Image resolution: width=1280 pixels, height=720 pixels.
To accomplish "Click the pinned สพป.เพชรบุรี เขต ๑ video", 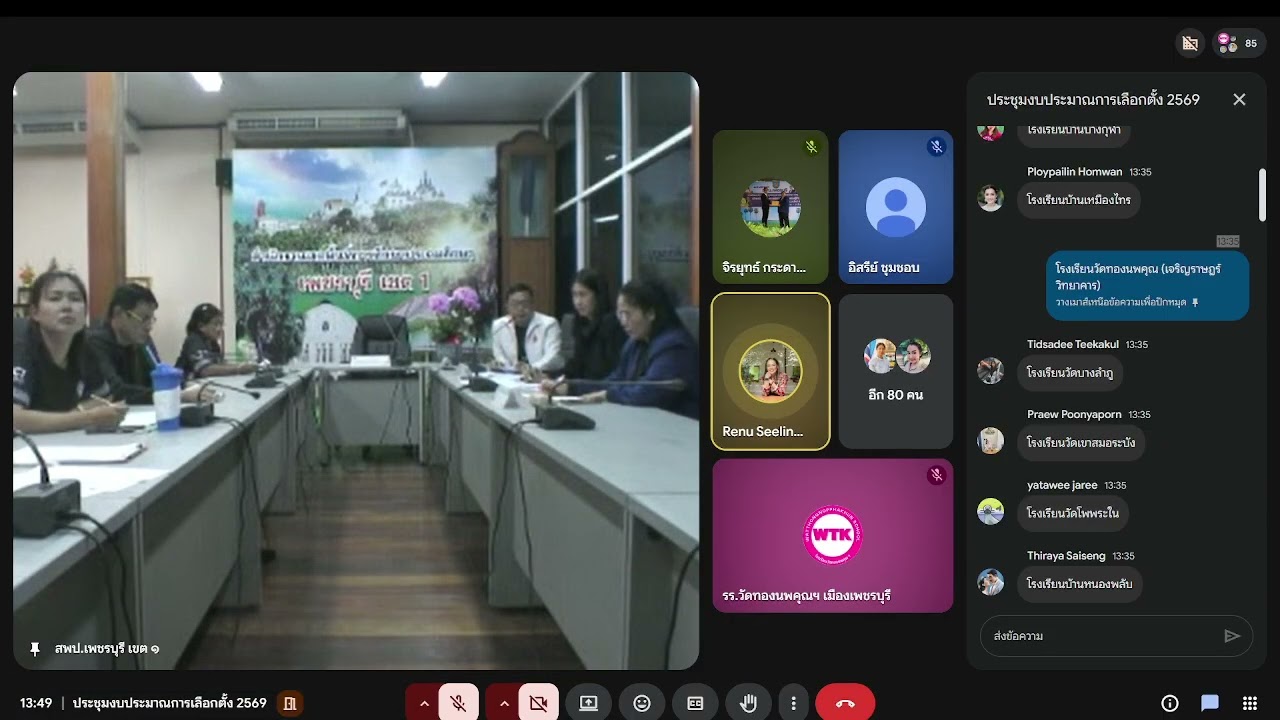I will [356, 370].
